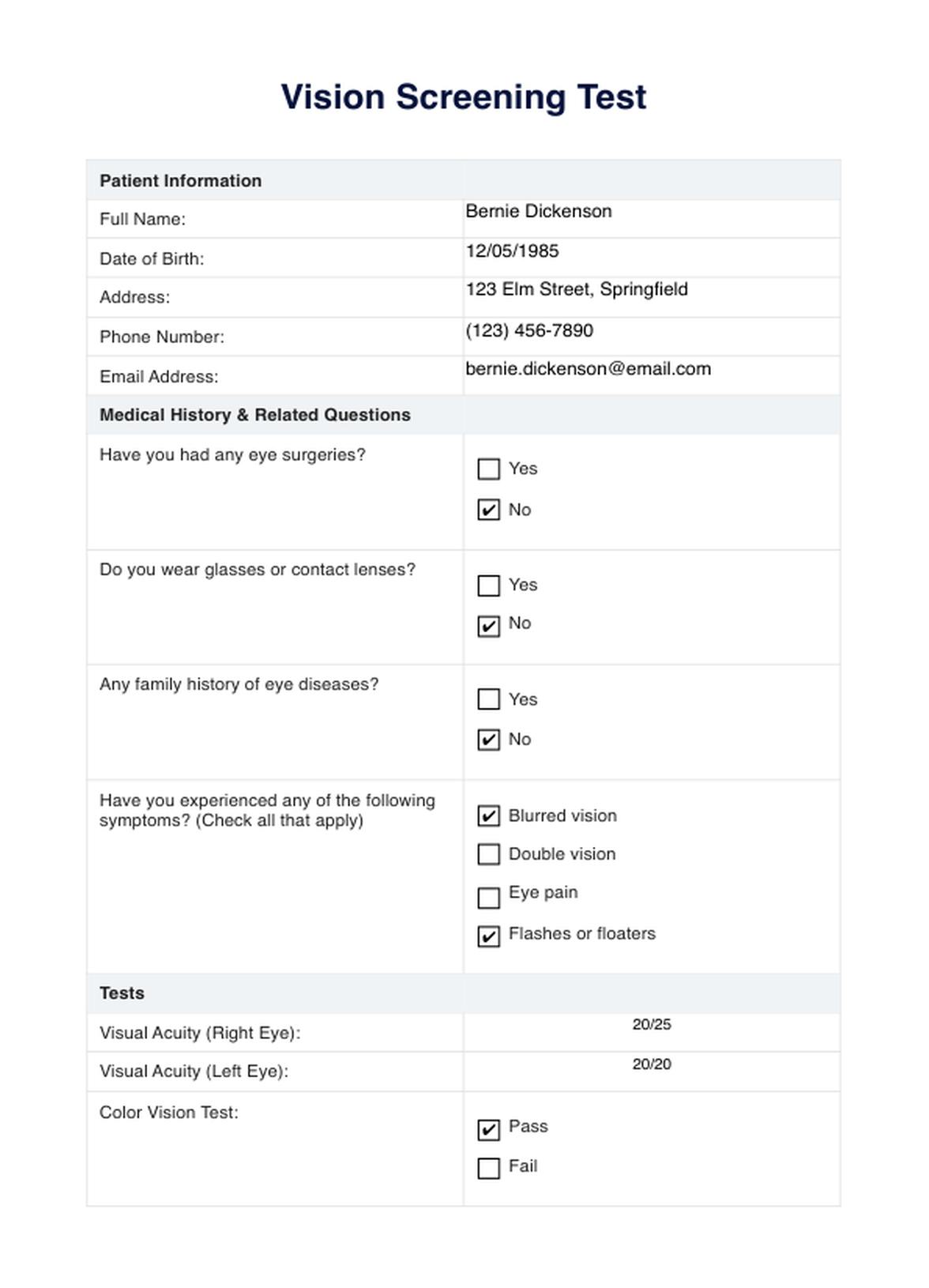Check Yes for glasses or contact lenses
Image resolution: width=929 pixels, height=1288 pixels.
(x=489, y=586)
